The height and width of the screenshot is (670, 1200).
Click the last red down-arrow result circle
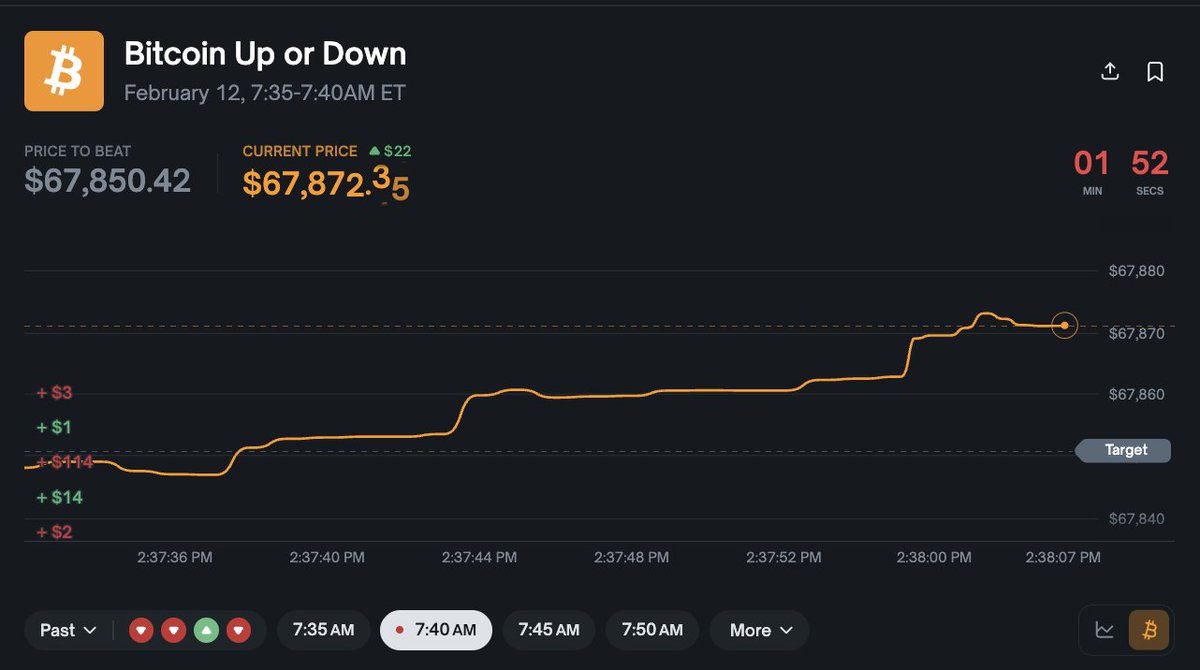[238, 630]
